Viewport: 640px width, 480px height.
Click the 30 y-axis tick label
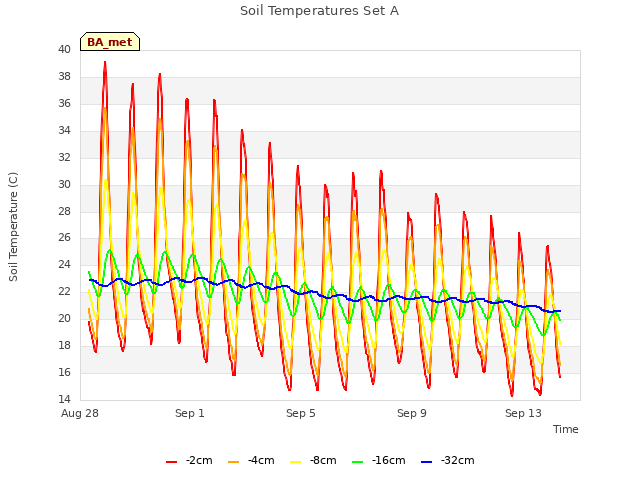pos(64,184)
